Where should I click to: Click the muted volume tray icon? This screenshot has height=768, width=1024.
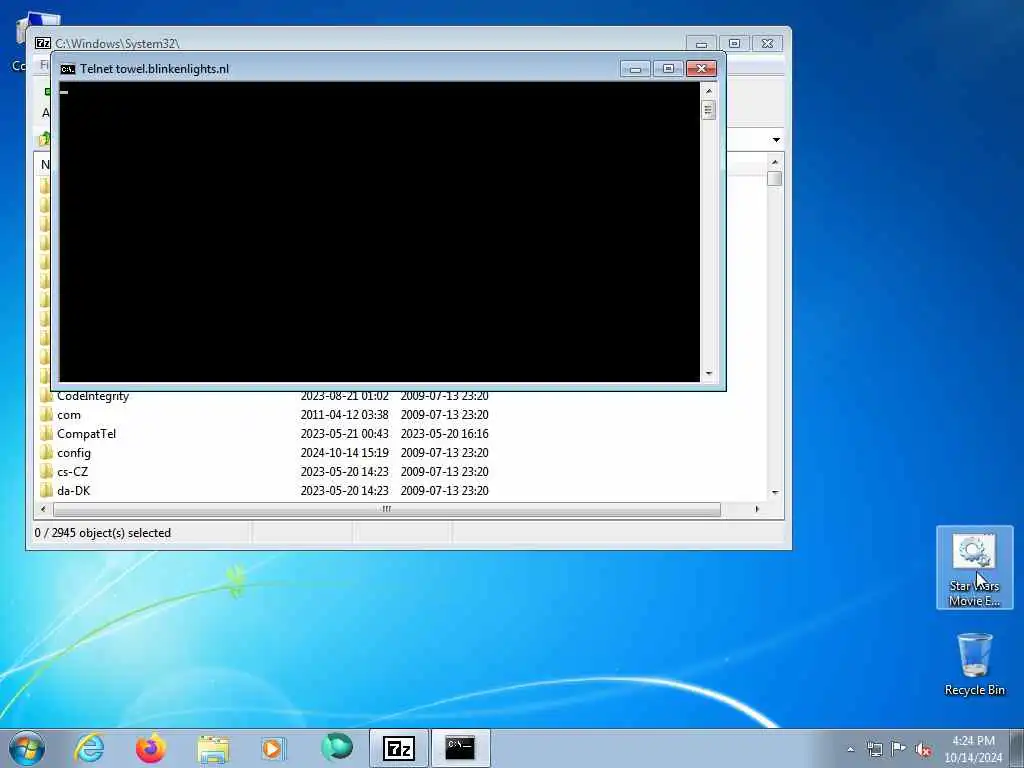coord(923,749)
